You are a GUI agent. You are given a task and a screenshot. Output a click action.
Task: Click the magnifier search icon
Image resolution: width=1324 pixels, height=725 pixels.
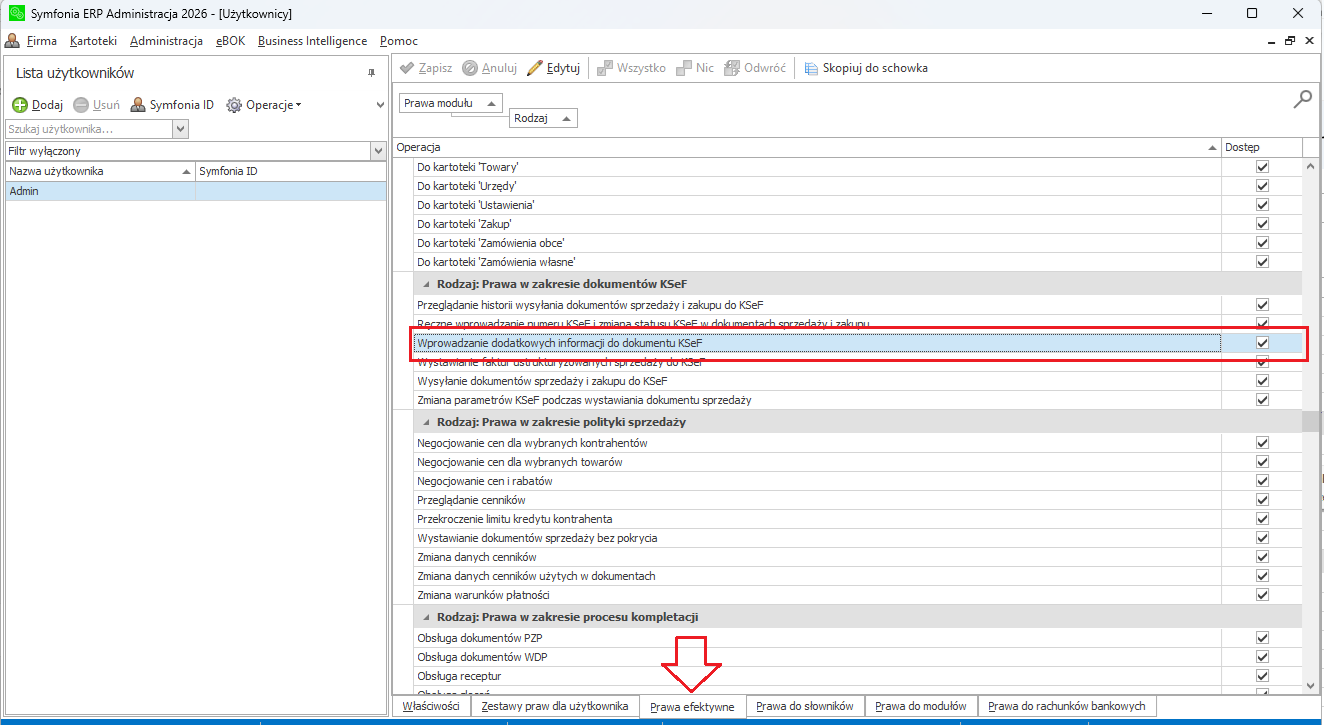click(1302, 99)
